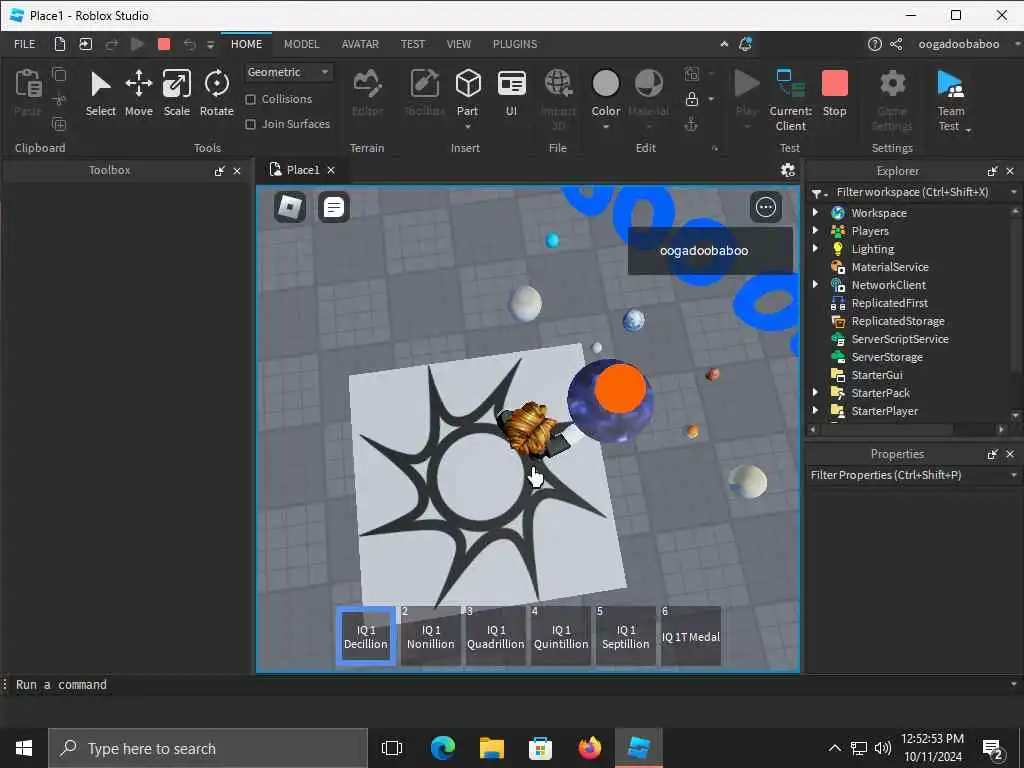Open the FILE menu
The height and width of the screenshot is (768, 1024).
[25, 44]
